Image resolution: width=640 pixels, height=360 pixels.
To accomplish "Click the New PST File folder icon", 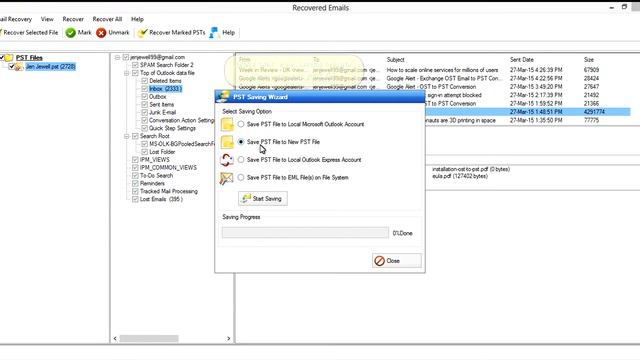I will [x=227, y=142].
